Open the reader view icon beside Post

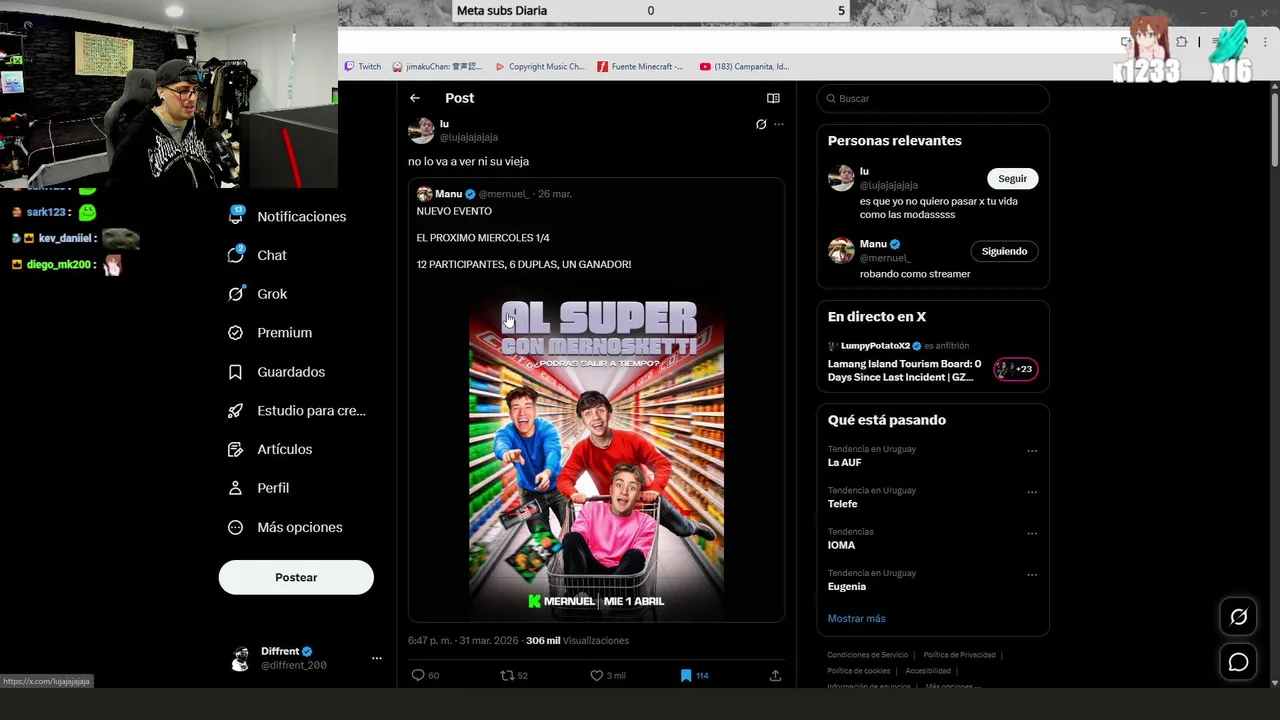pyautogui.click(x=773, y=98)
